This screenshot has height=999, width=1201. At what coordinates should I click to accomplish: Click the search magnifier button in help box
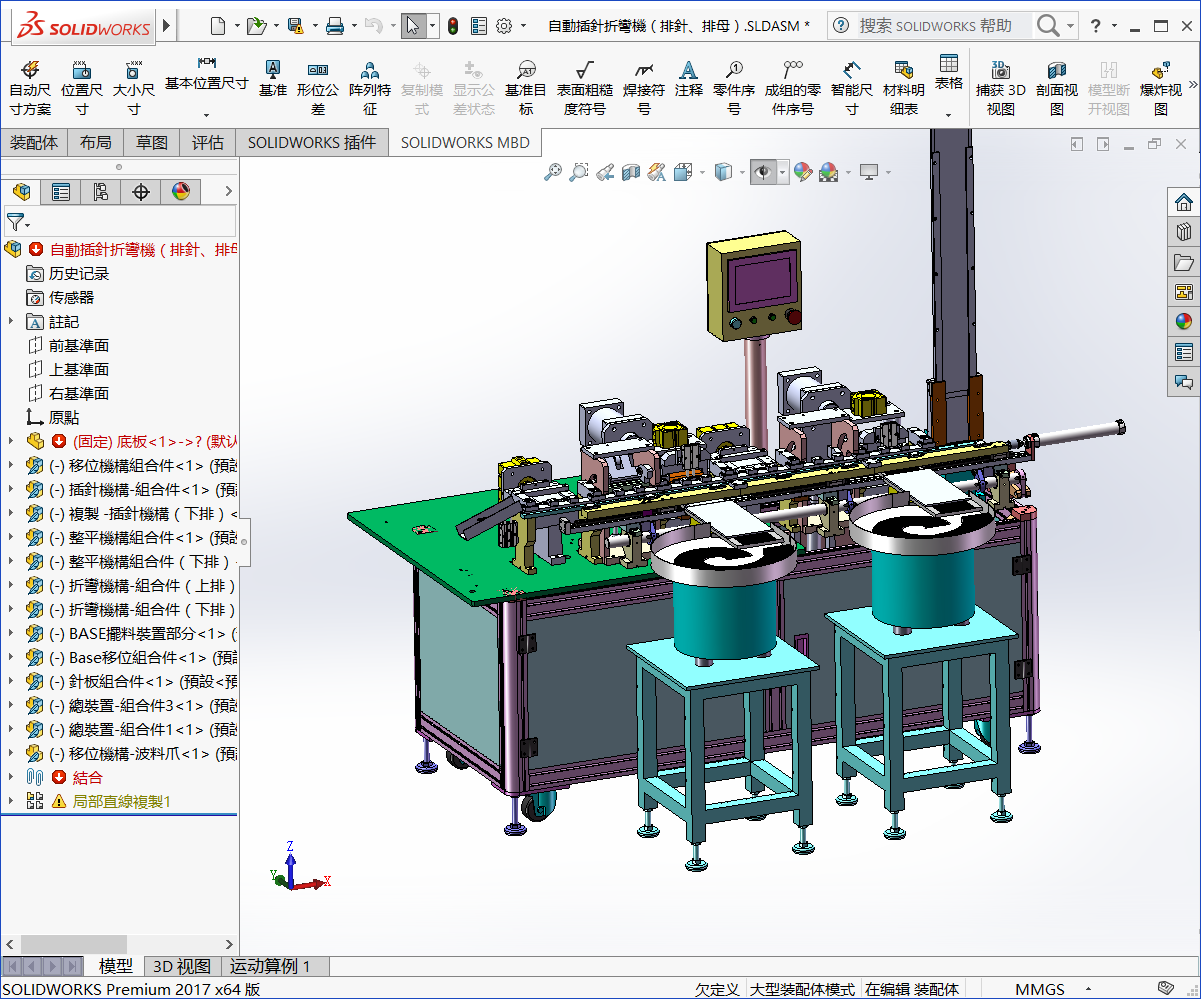pyautogui.click(x=1047, y=26)
